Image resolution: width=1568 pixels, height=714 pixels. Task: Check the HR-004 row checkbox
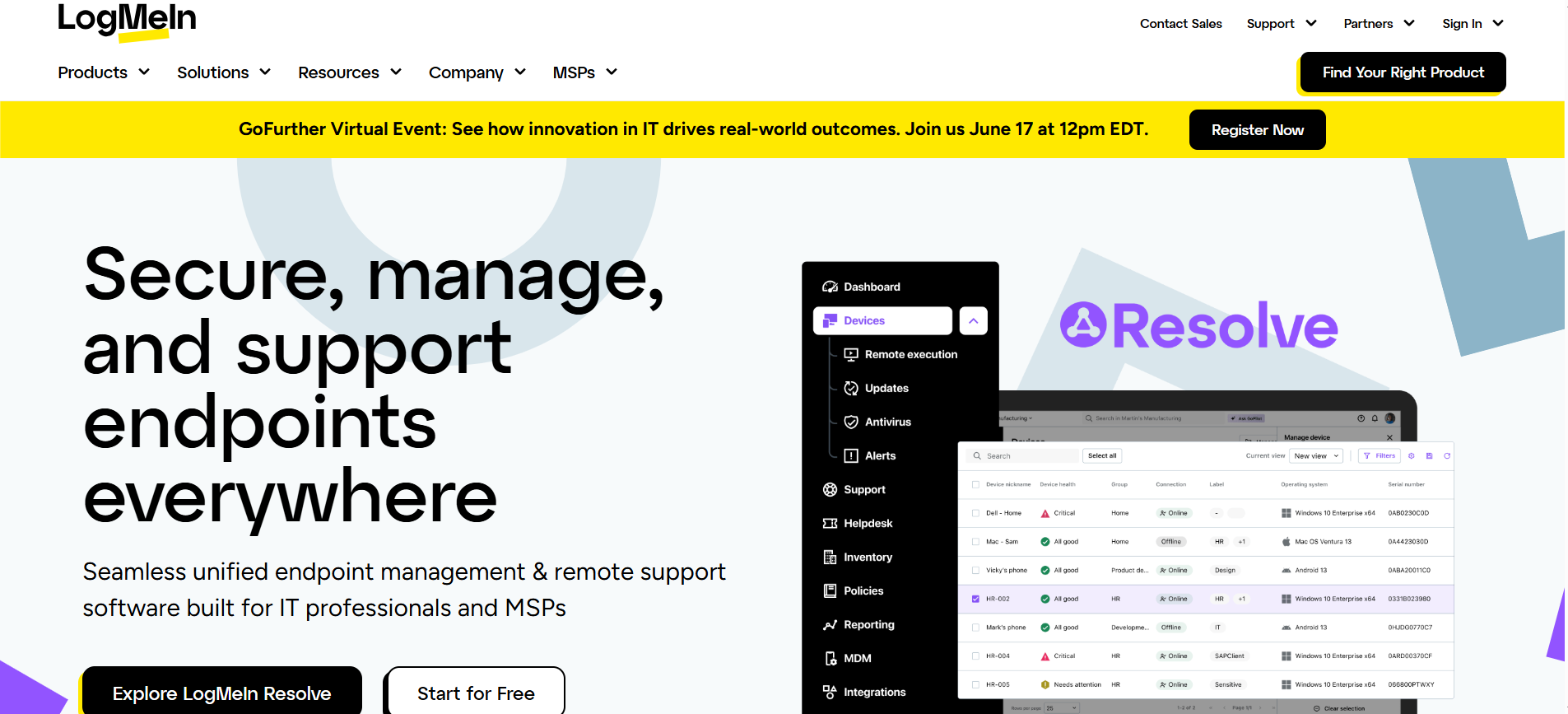[975, 656]
